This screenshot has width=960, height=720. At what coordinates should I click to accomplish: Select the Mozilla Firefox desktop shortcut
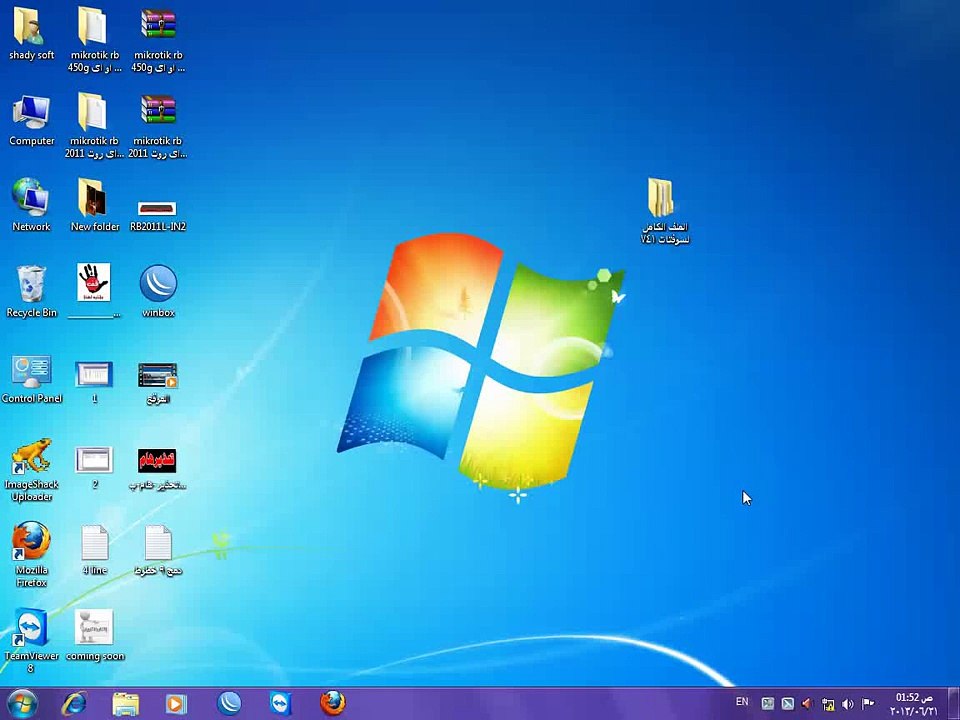(31, 541)
